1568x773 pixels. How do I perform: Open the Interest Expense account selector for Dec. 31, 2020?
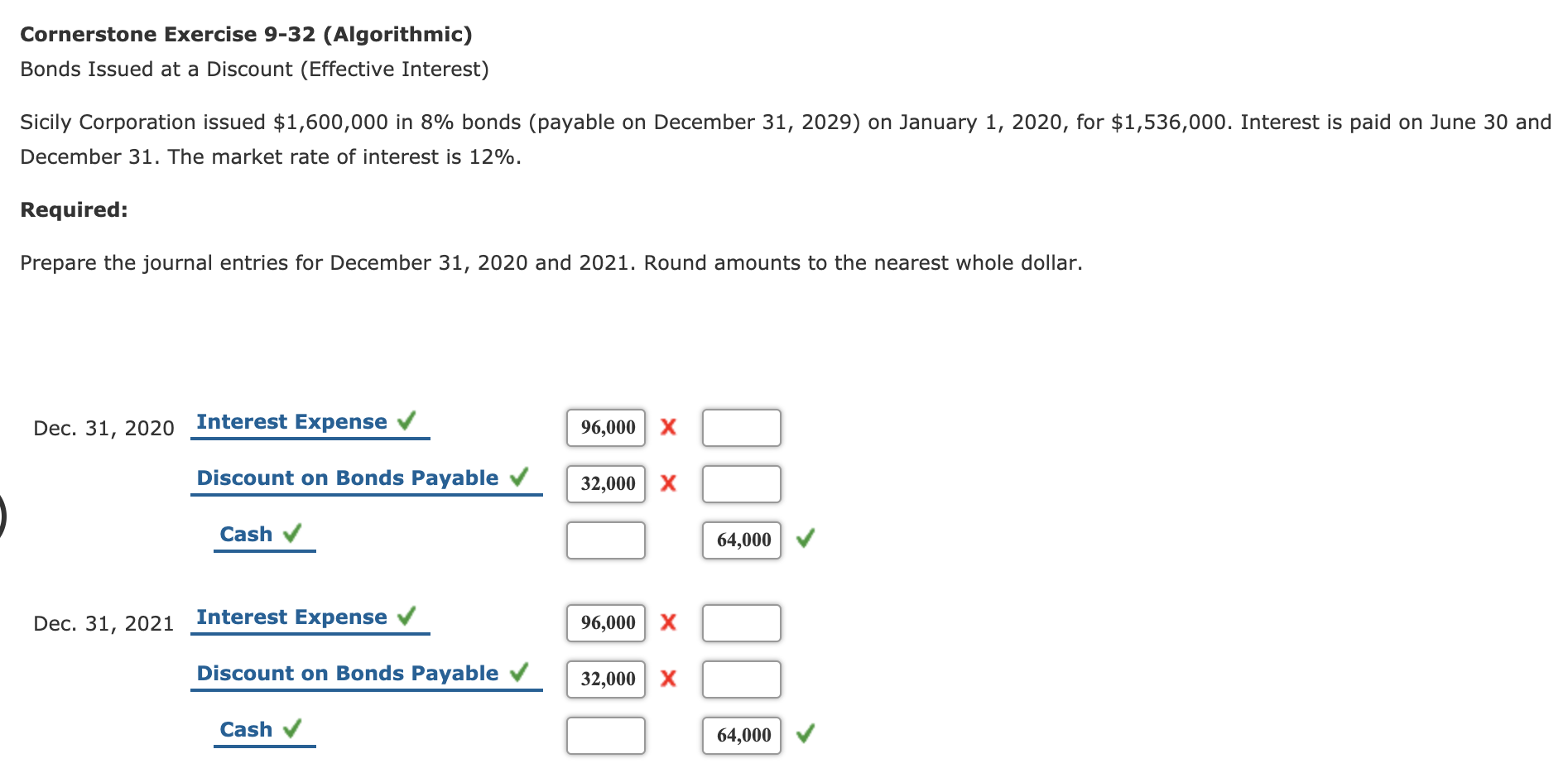pos(291,421)
